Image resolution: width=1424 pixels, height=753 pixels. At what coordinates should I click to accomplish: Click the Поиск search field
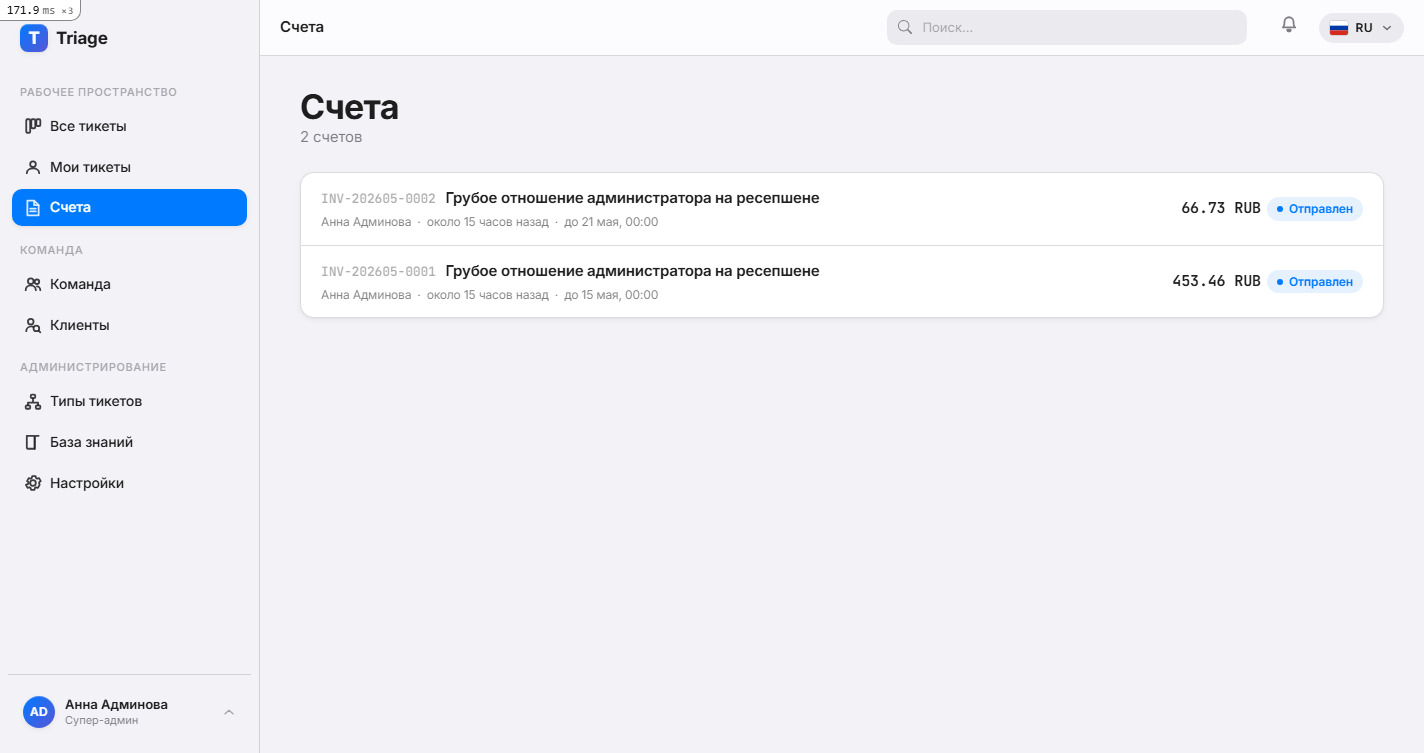coord(1067,28)
